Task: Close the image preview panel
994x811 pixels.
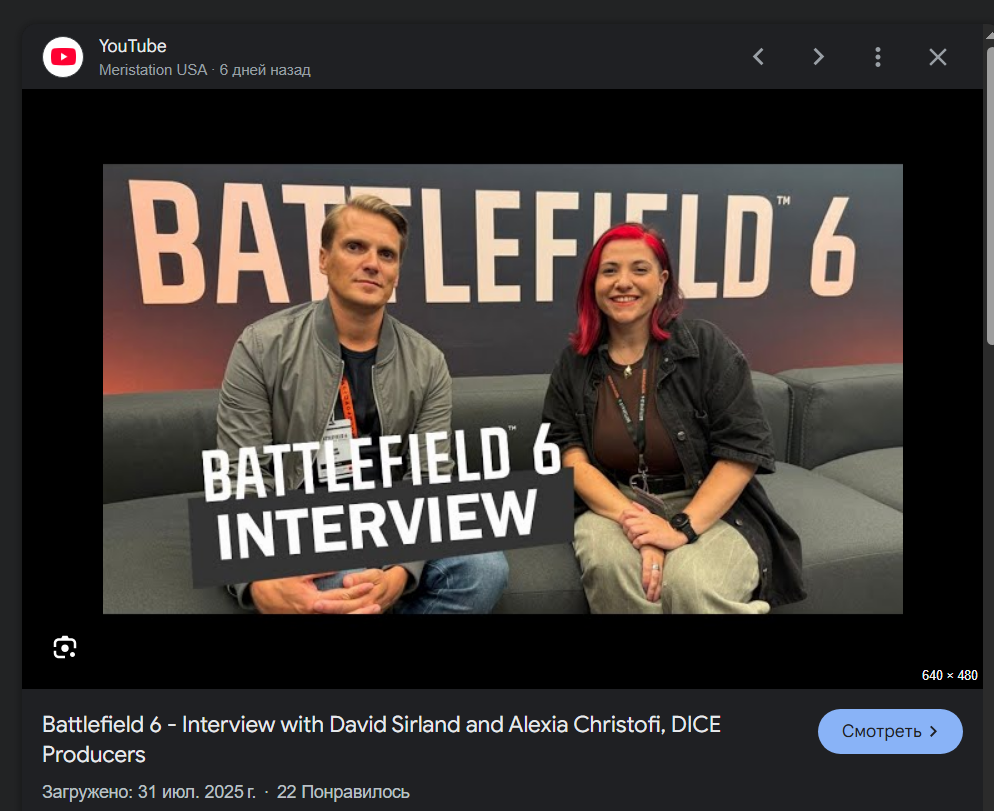Action: 938,57
